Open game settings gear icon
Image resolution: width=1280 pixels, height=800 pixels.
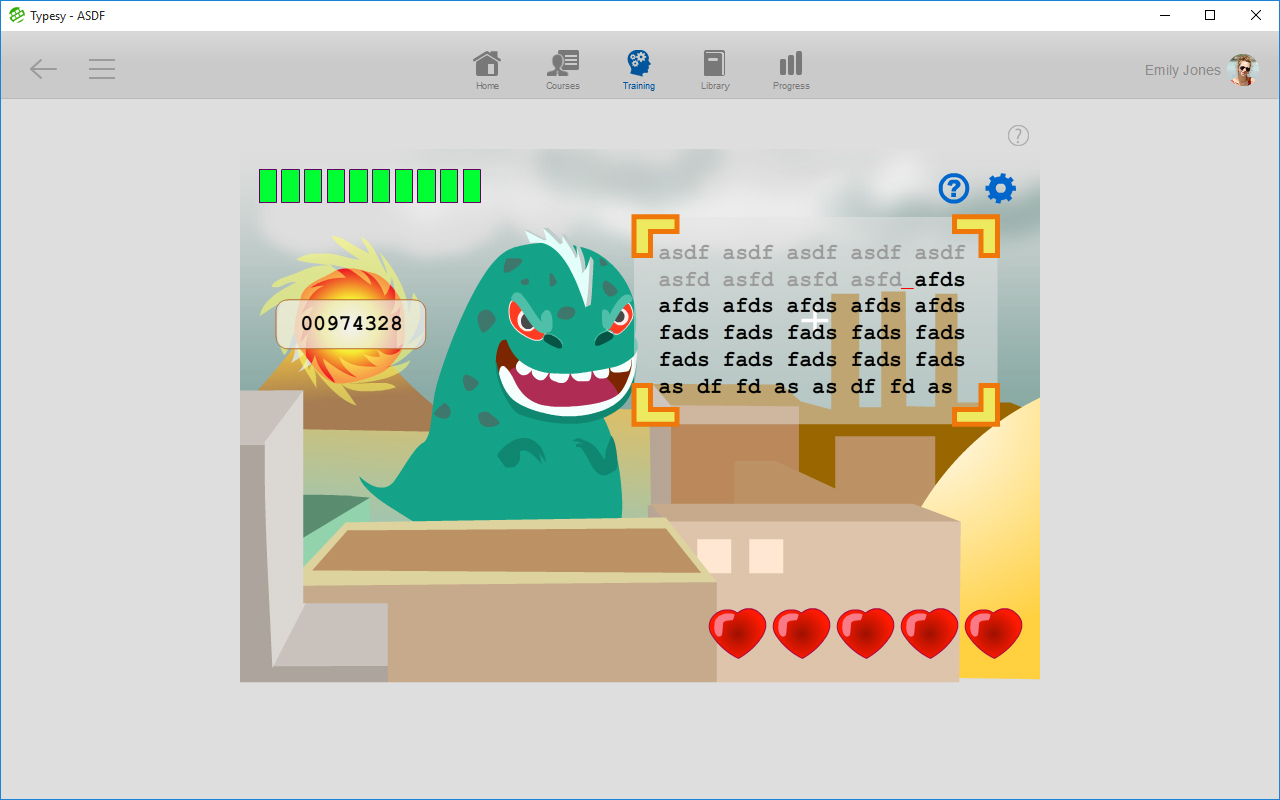(1000, 188)
